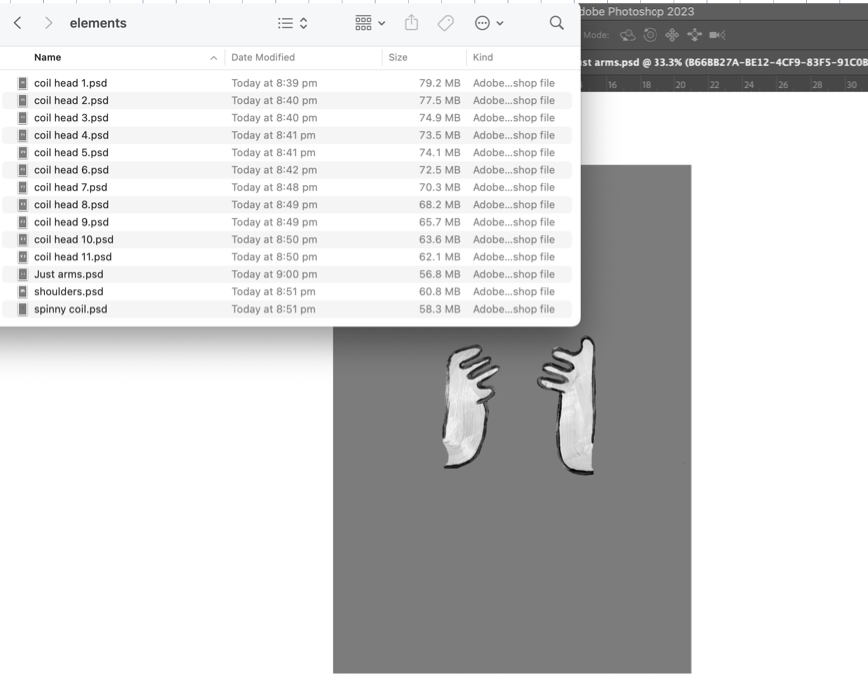868x694 pixels.
Task: Click the Finder forward navigation arrow
Action: click(48, 23)
